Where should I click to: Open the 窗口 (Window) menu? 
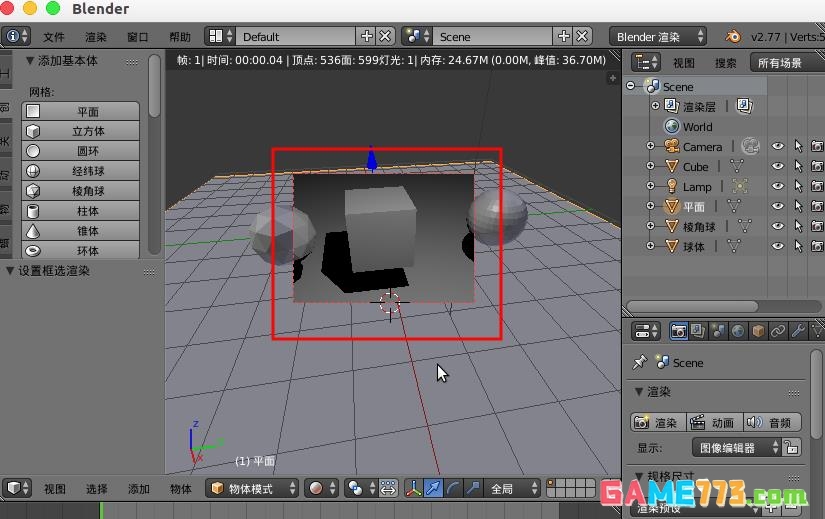tap(138, 37)
